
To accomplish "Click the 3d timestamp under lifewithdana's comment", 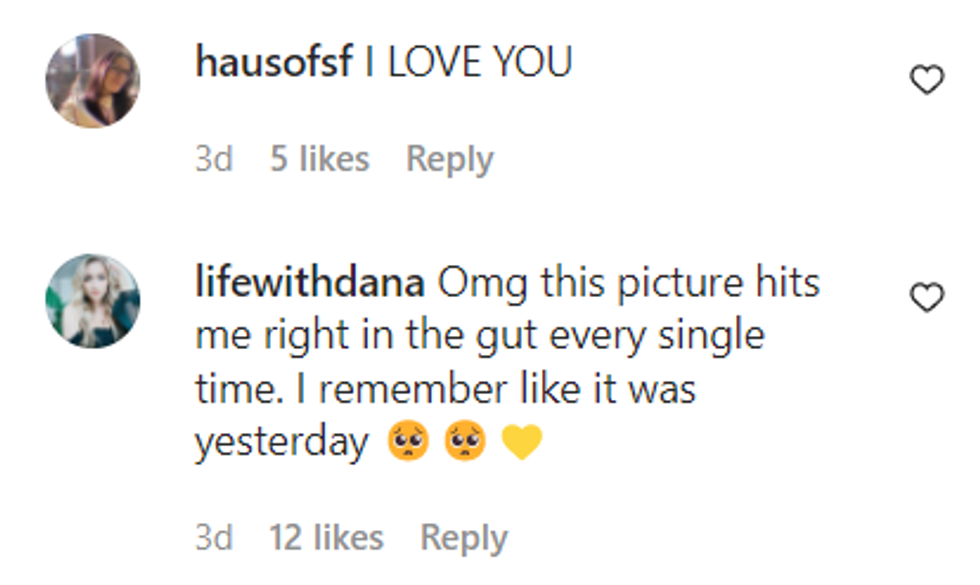I will (x=213, y=538).
